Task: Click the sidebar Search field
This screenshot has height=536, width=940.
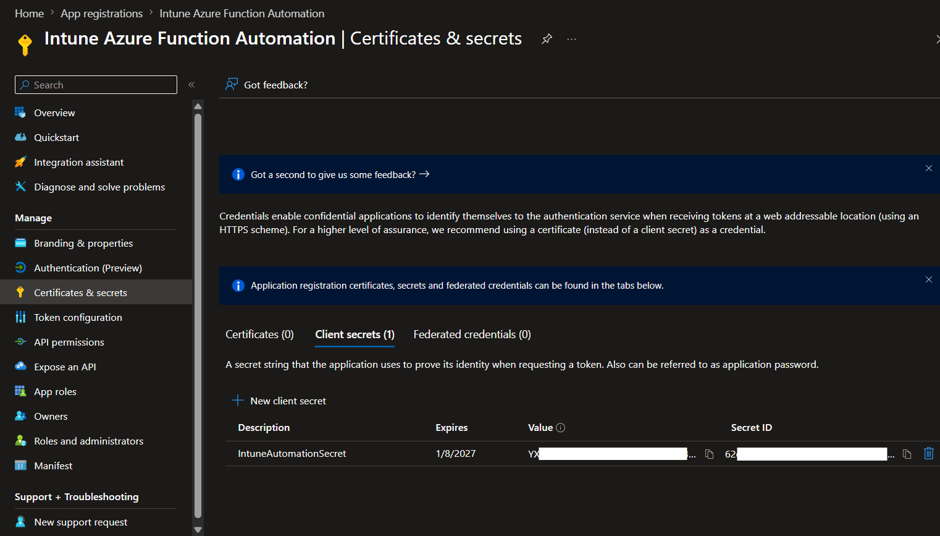Action: [96, 85]
